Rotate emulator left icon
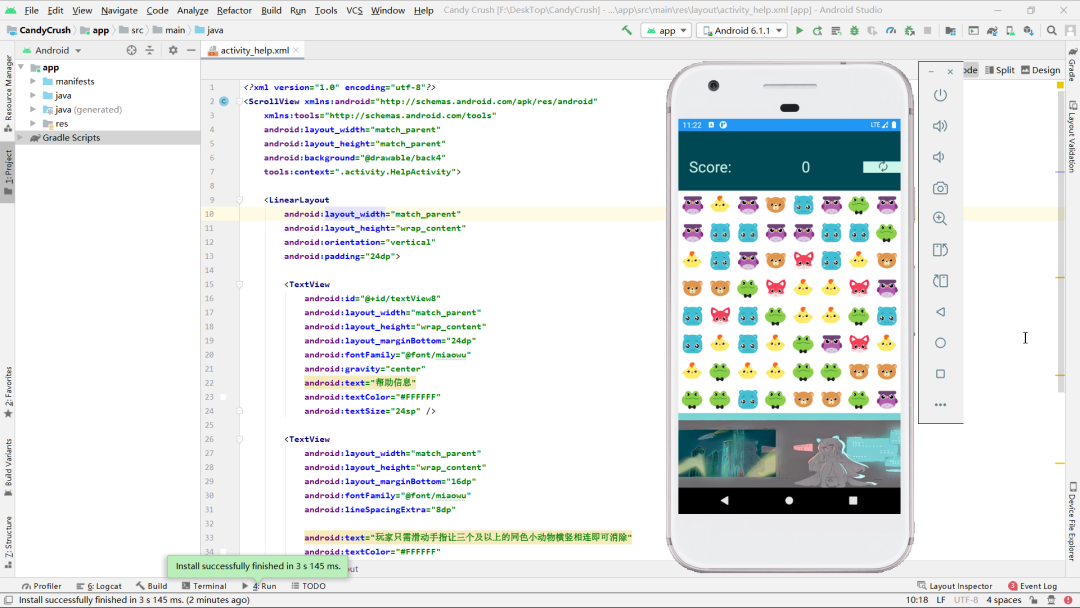 click(940, 250)
